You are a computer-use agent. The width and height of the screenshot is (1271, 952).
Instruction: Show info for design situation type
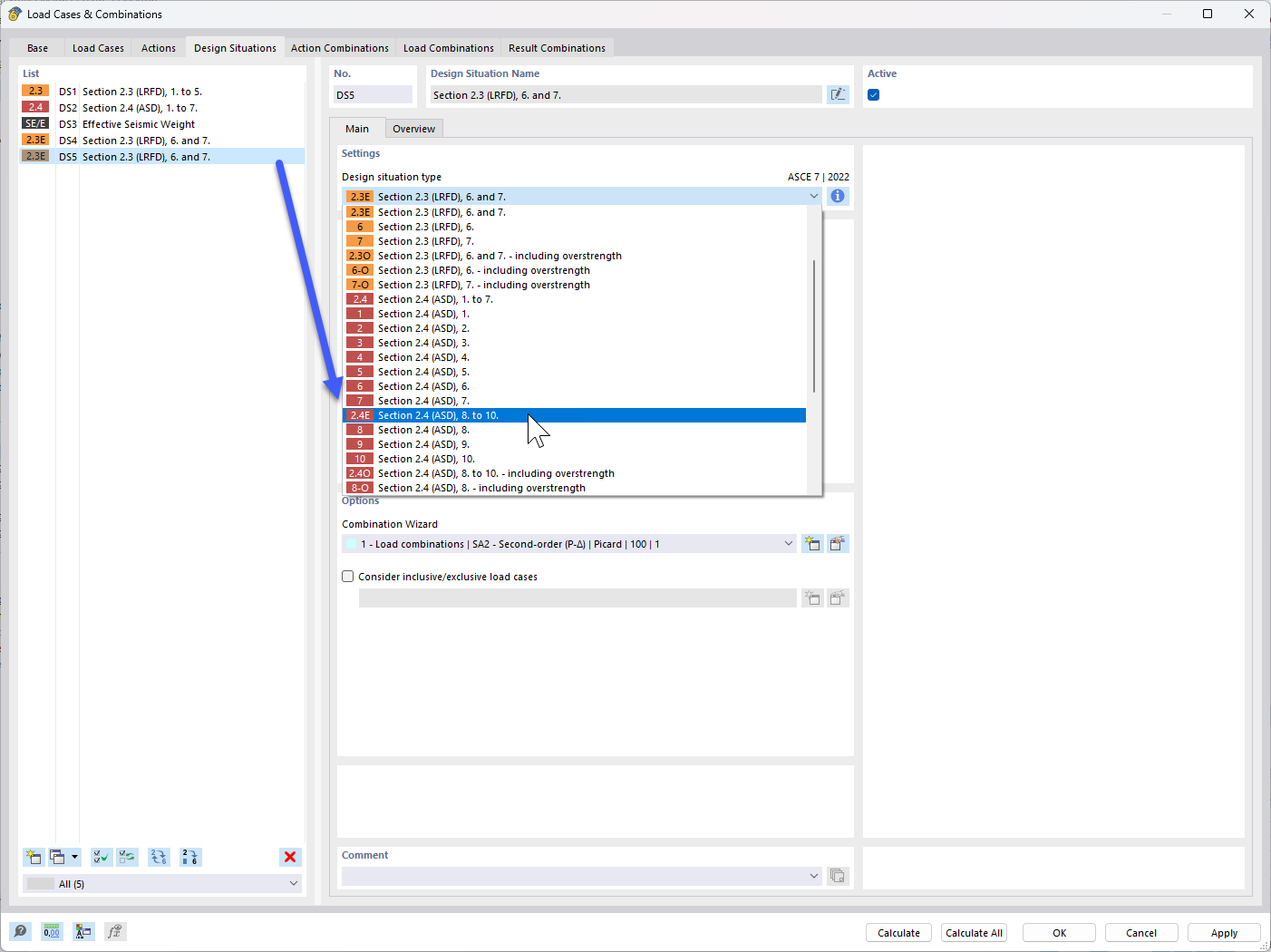[838, 196]
